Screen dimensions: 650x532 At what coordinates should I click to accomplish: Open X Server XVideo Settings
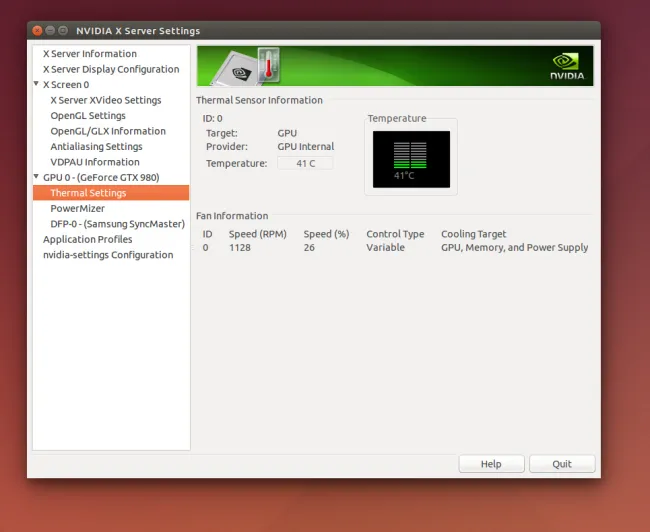coord(106,100)
